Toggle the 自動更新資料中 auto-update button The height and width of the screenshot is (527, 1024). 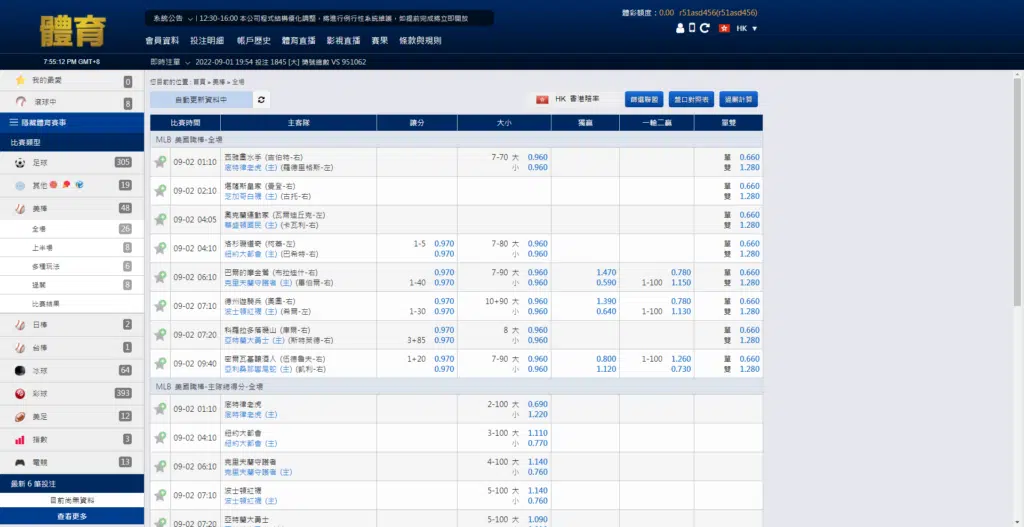200,100
